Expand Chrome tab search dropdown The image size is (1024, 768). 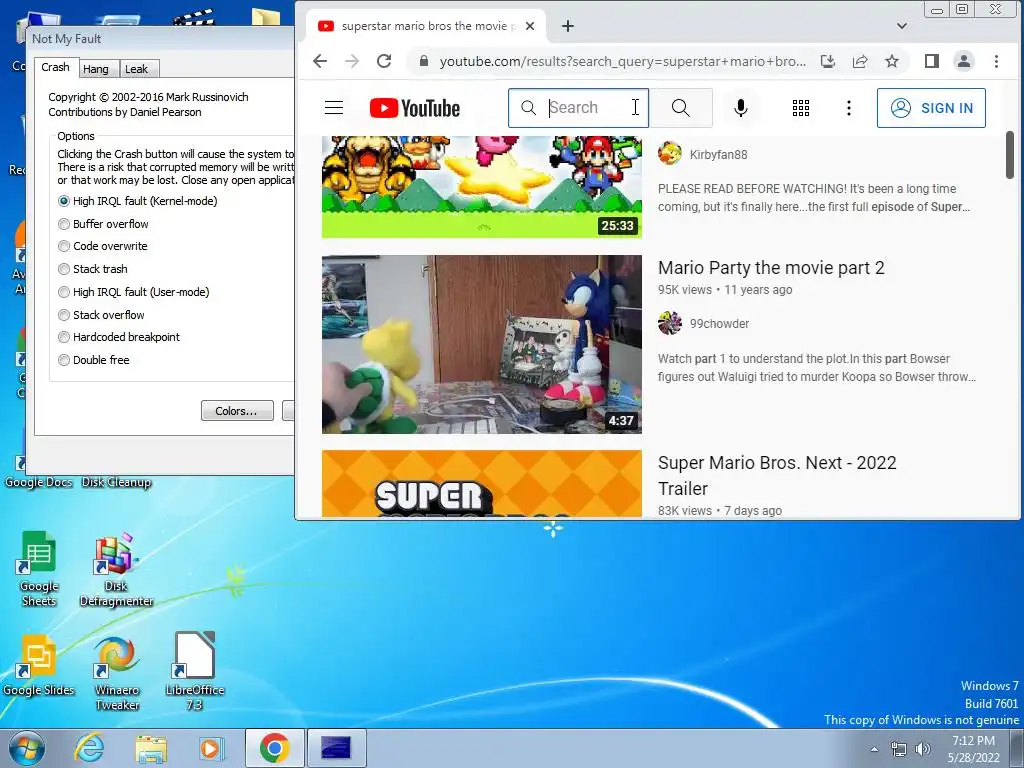[902, 26]
